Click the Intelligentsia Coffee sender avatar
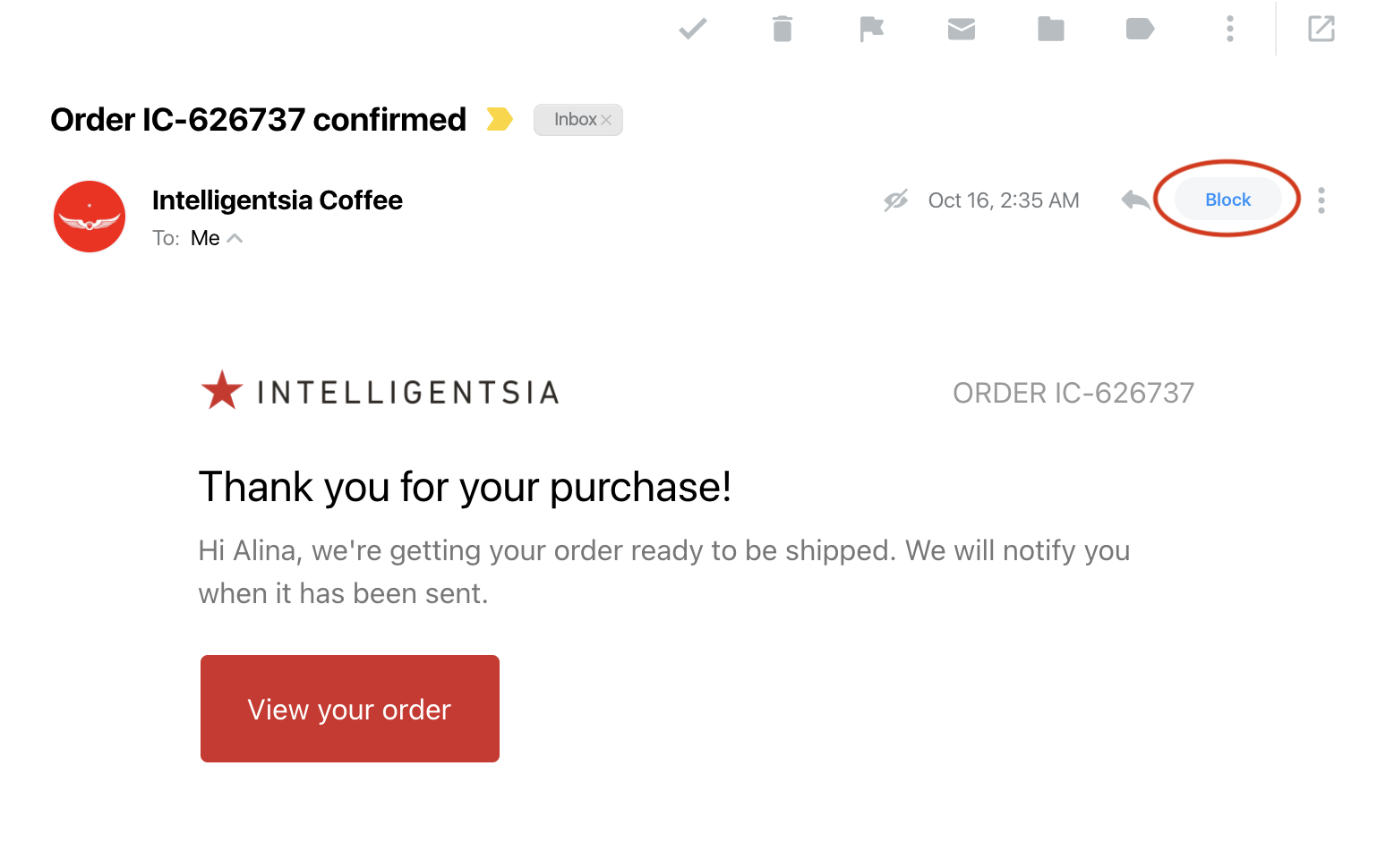The width and height of the screenshot is (1377, 868). tap(90, 217)
